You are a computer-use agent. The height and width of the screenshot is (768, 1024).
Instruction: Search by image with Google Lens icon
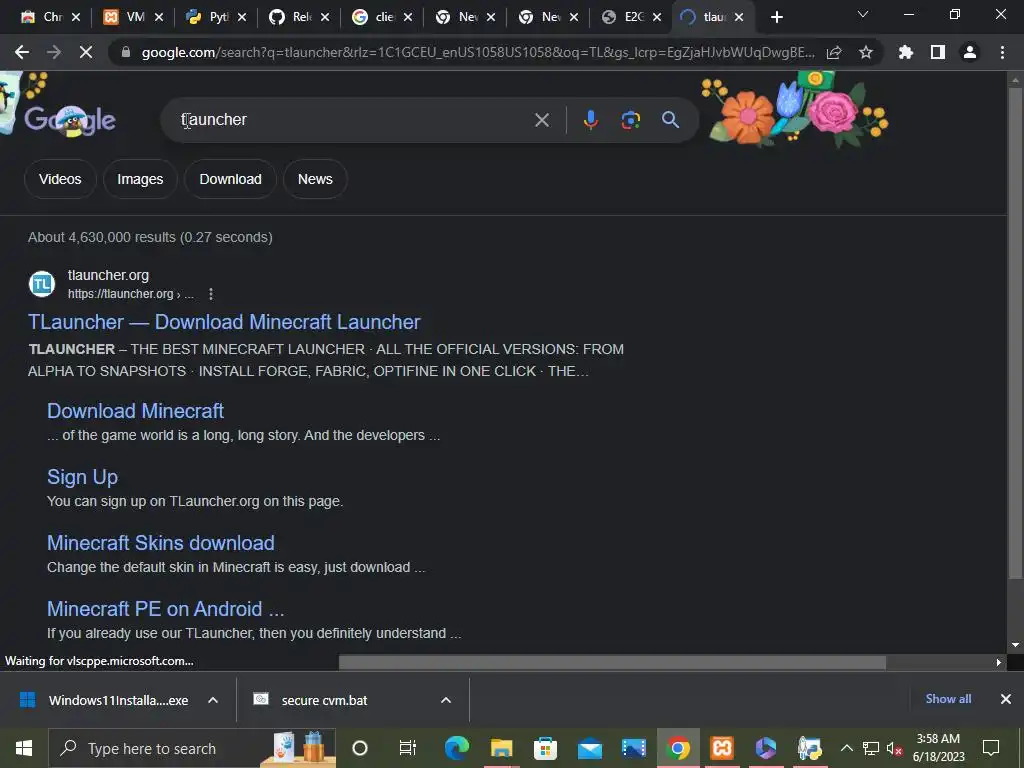coord(630,120)
